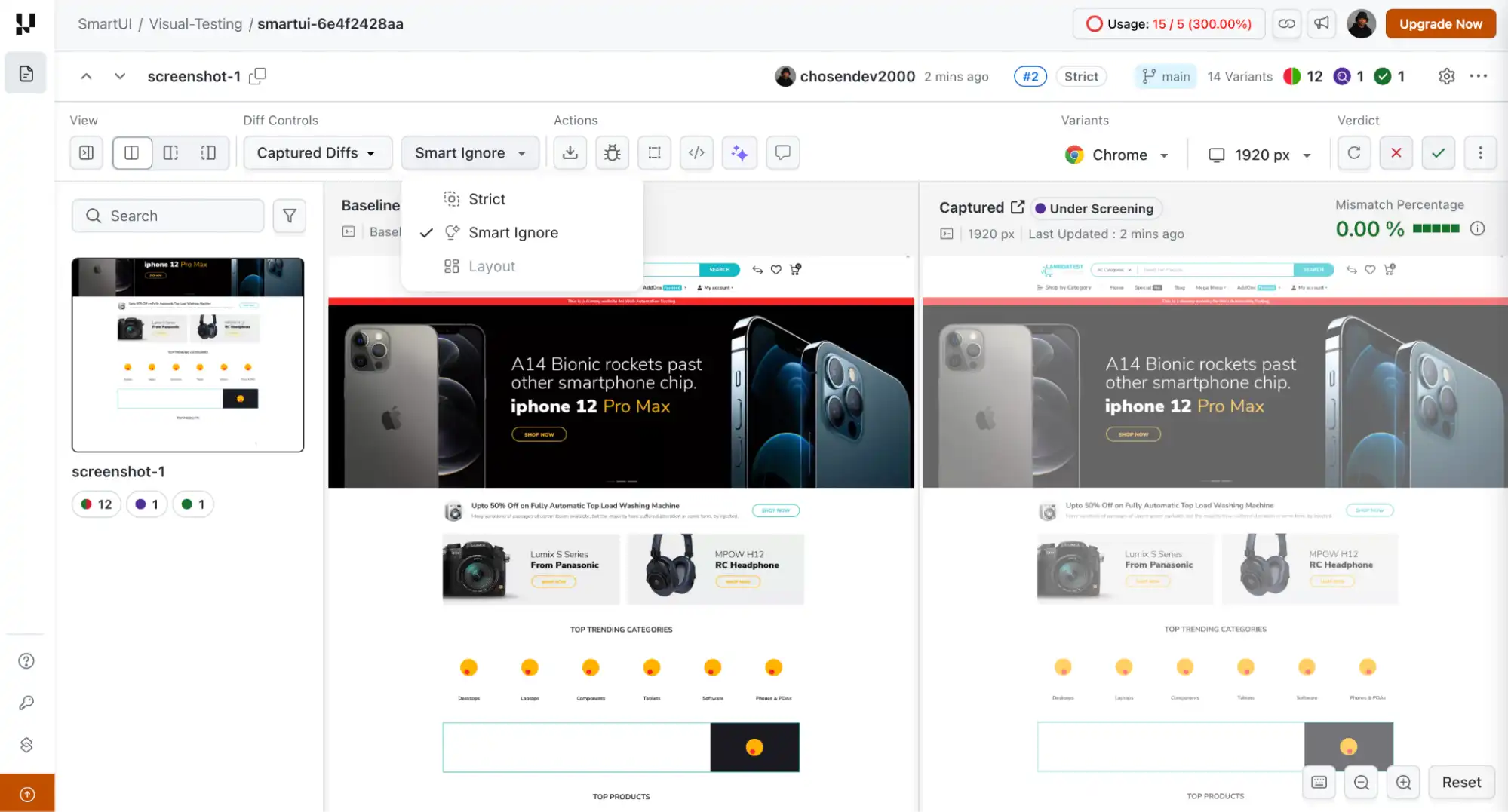Open the Usage 15 / 5 indicator
Screen dimensions: 1508x812
[1169, 24]
